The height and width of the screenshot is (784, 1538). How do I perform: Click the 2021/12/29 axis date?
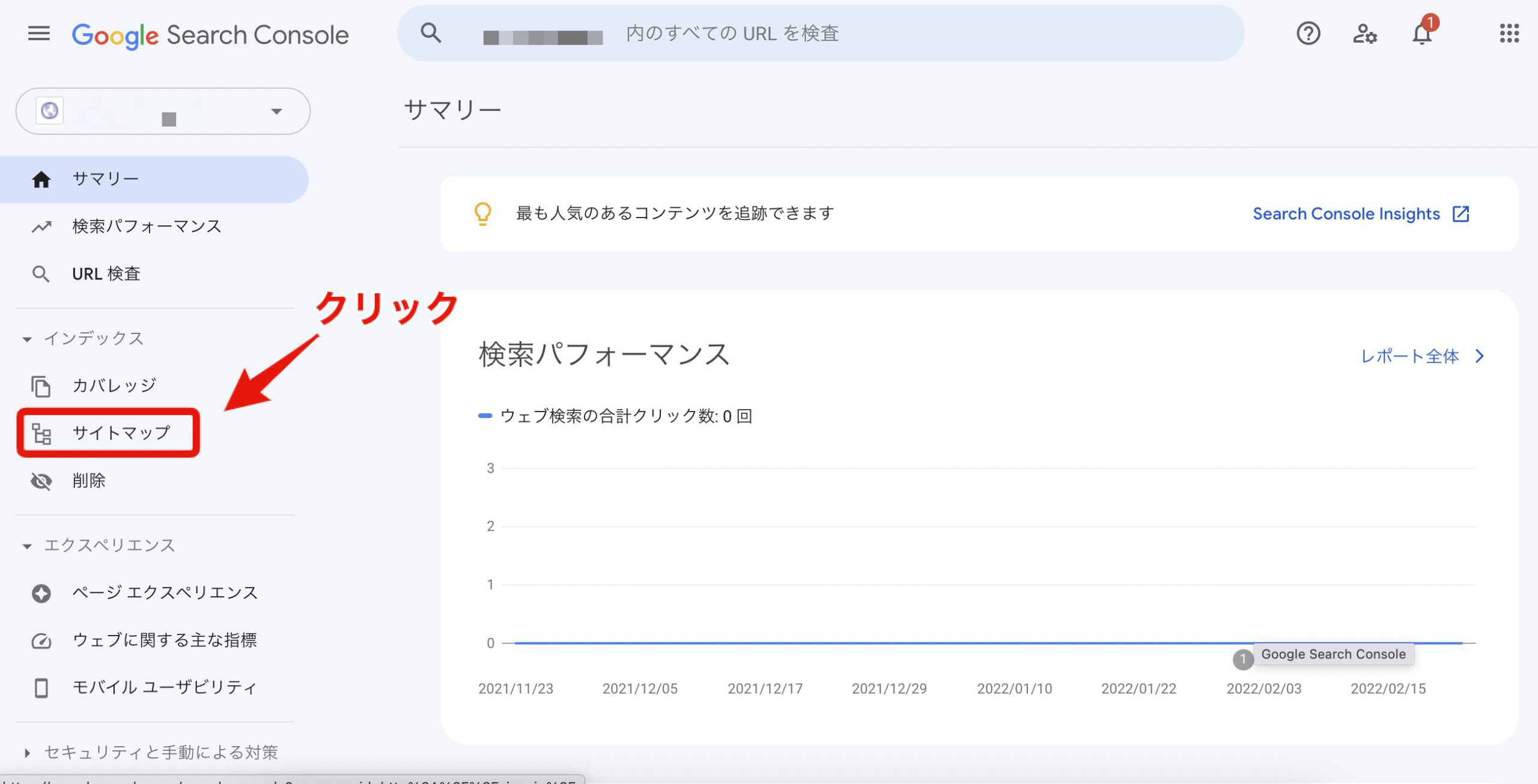click(x=889, y=688)
